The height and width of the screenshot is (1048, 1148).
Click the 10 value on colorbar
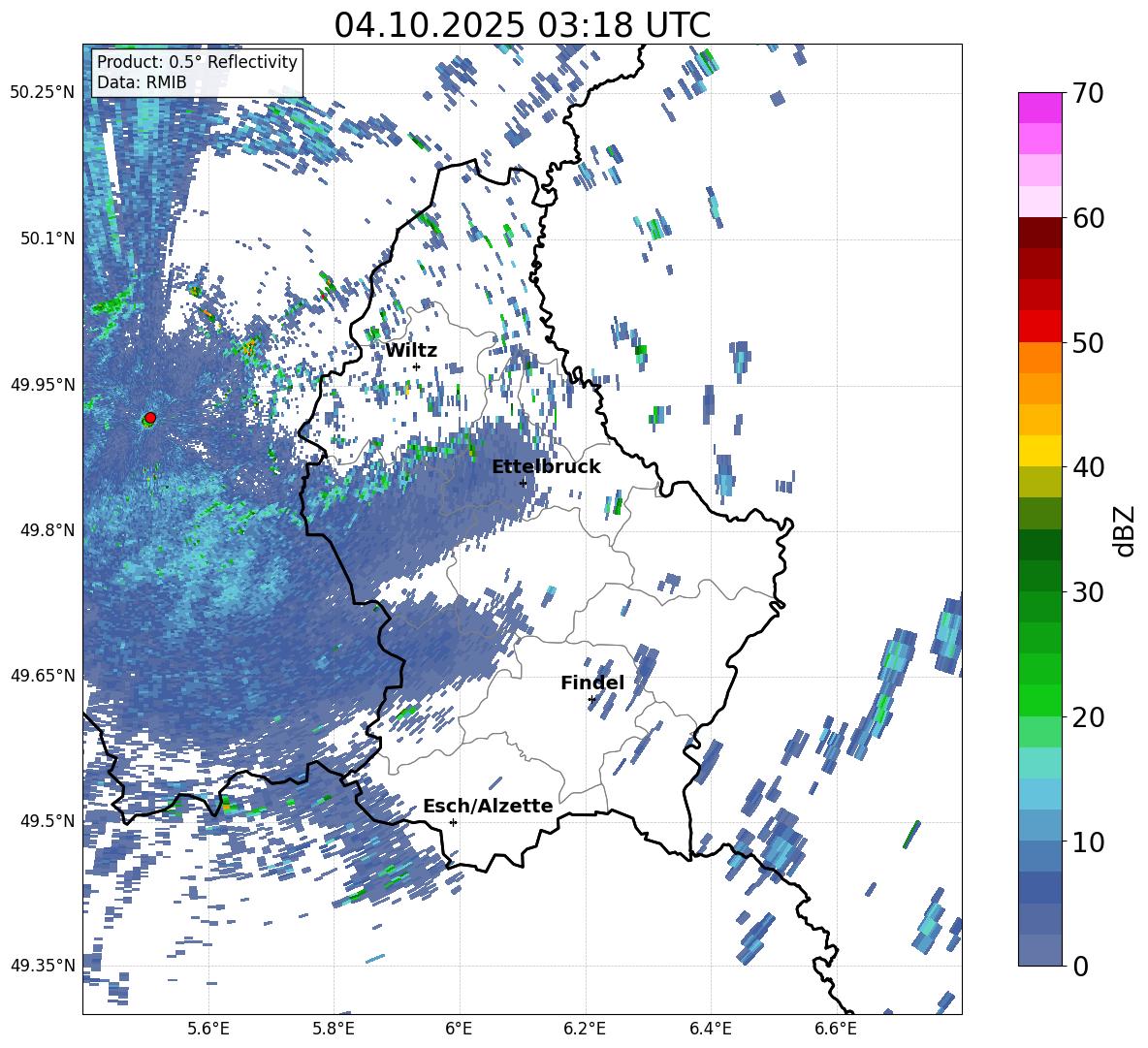(x=1088, y=842)
